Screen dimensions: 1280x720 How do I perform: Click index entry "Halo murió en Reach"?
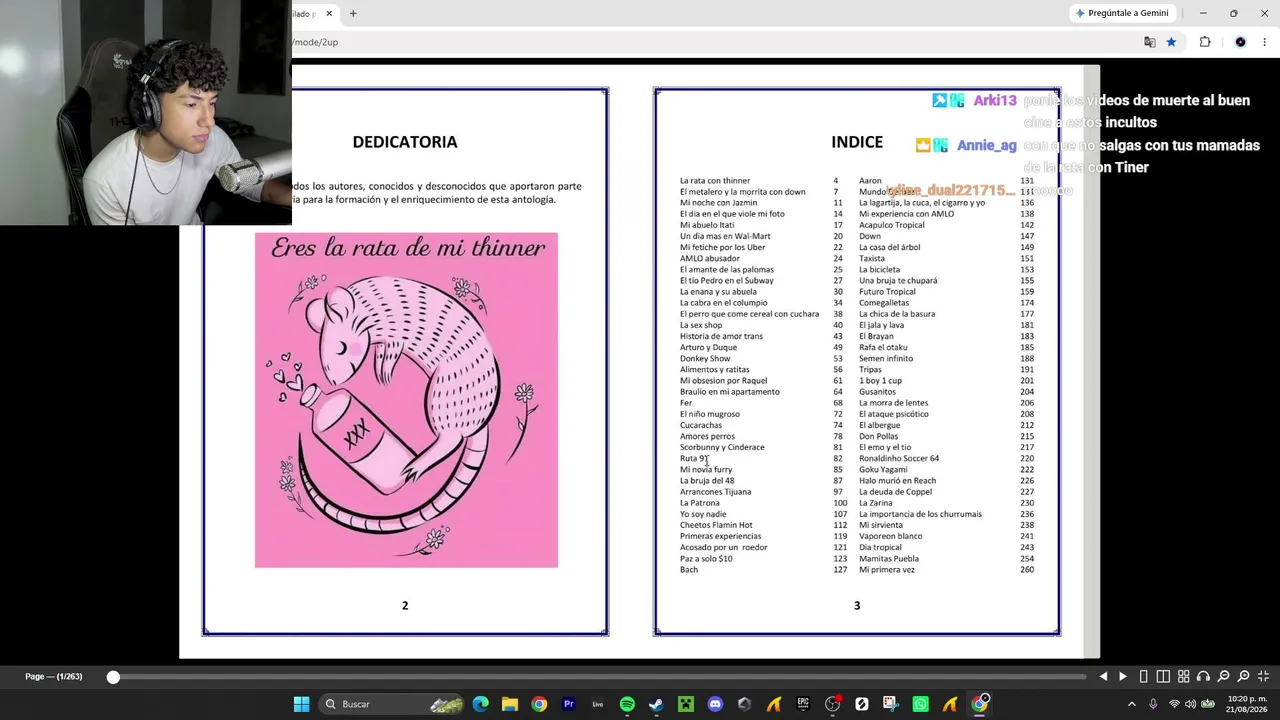897,480
